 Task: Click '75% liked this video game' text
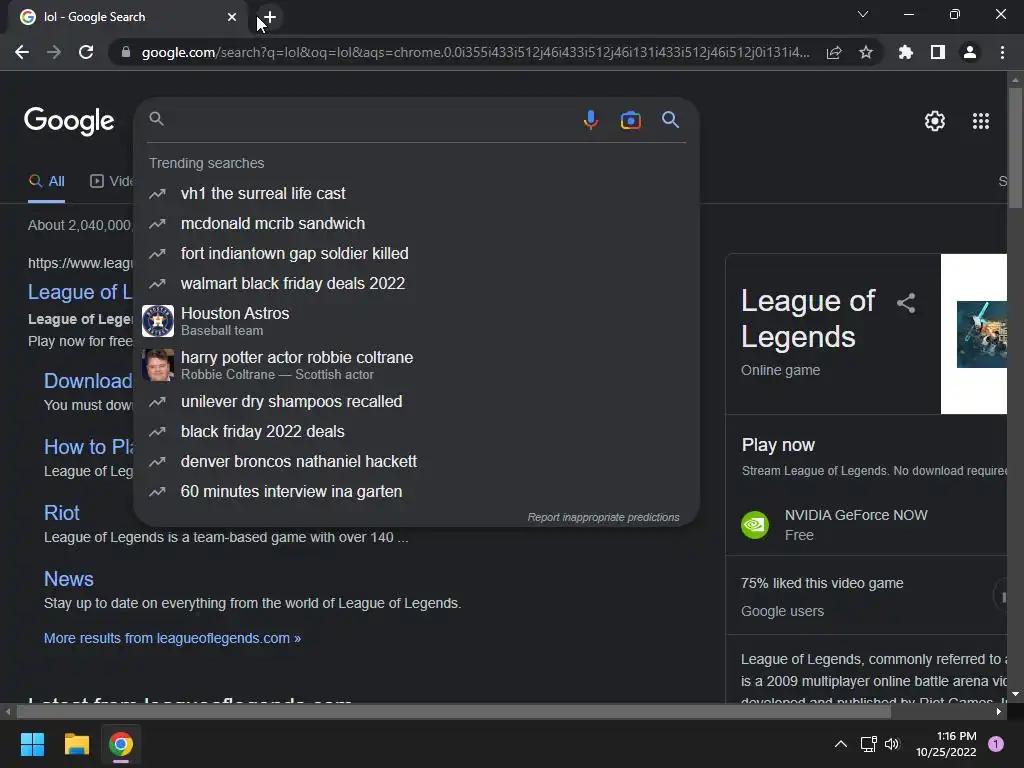[x=822, y=583]
